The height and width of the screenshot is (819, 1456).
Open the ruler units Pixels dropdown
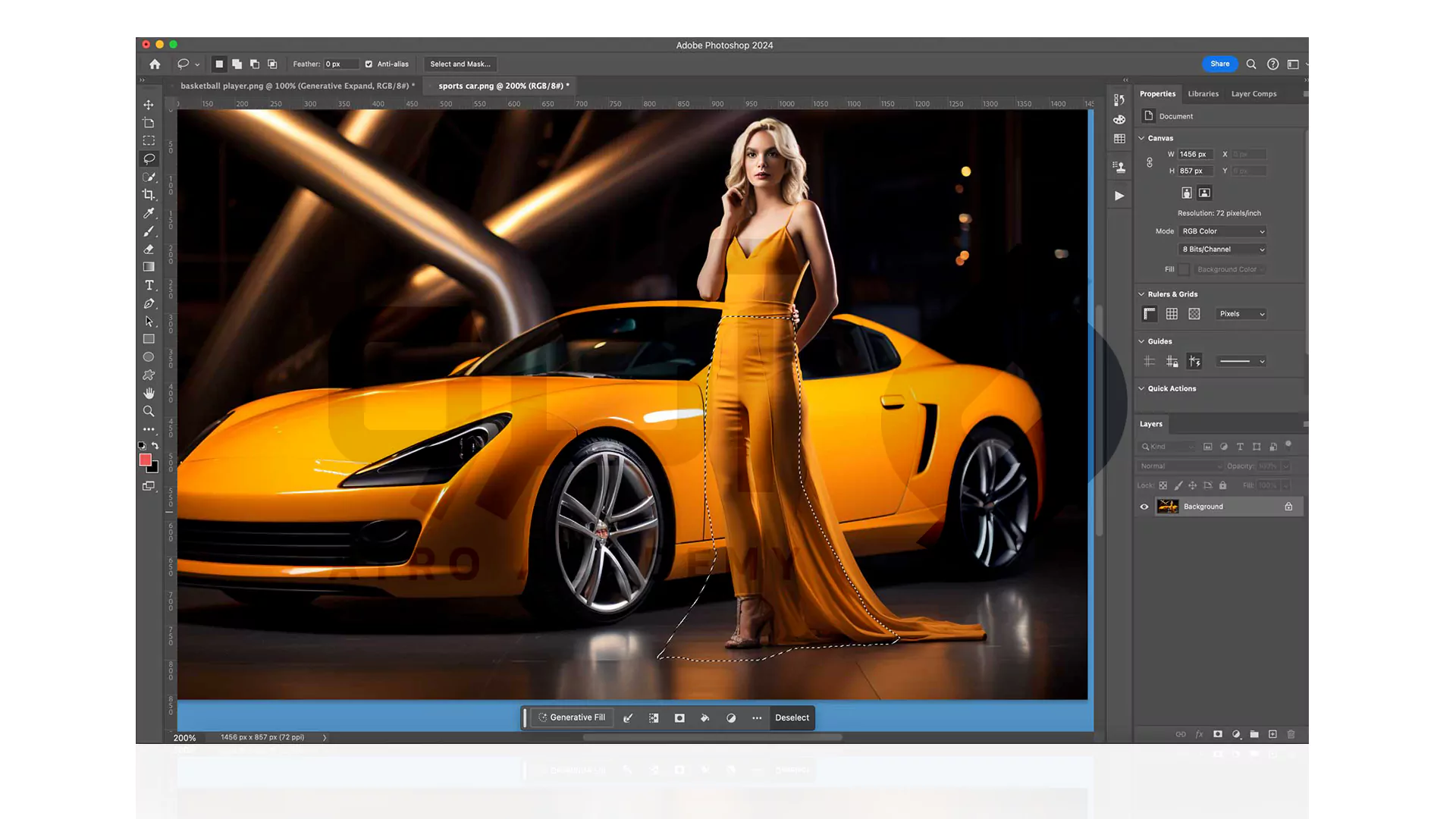(x=1241, y=314)
